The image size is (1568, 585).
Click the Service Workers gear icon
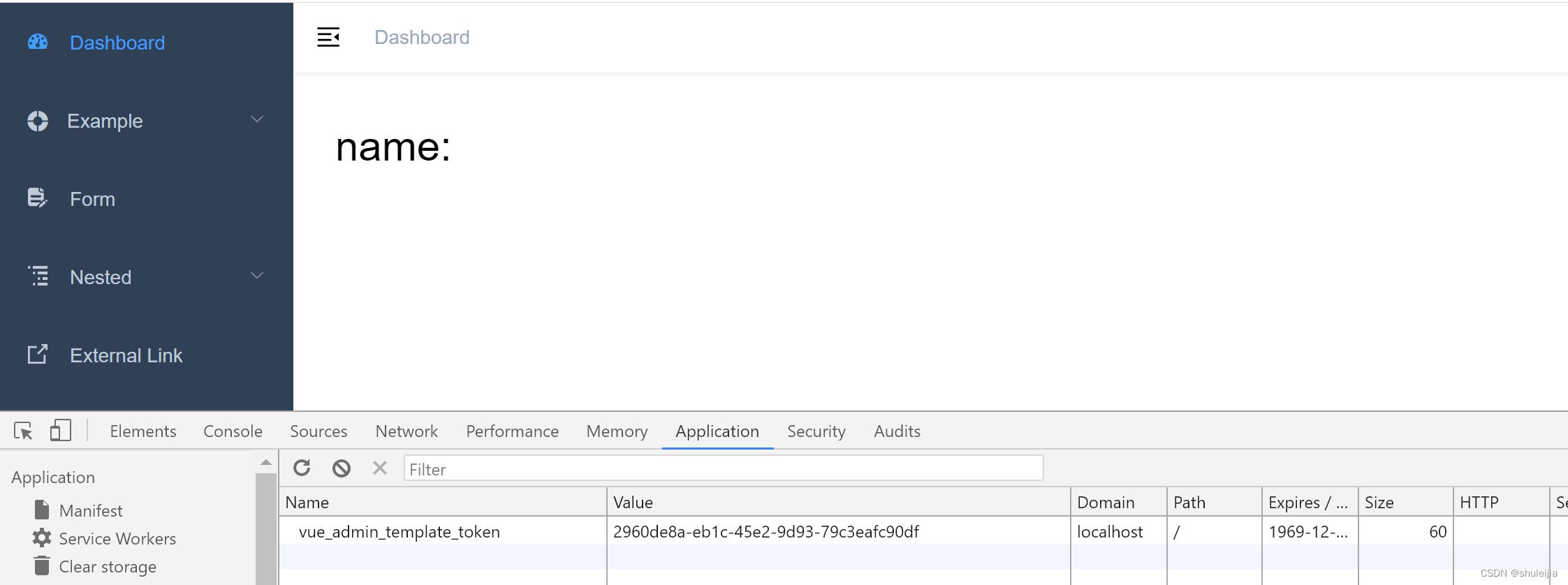point(42,538)
